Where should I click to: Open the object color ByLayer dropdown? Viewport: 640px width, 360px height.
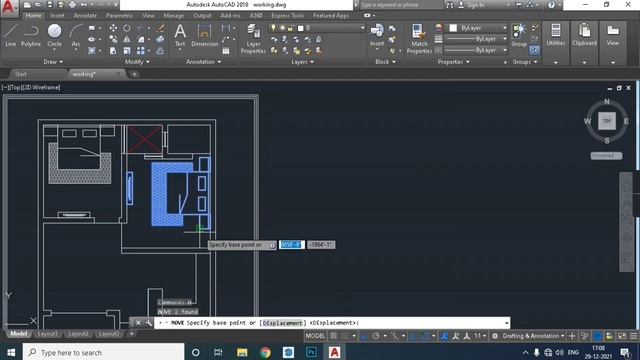[x=478, y=28]
